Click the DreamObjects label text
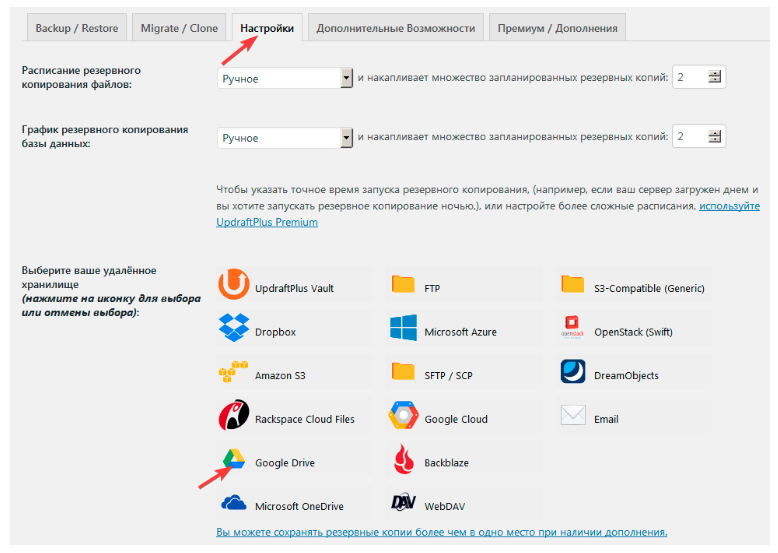Image resolution: width=778 pixels, height=553 pixels. (626, 375)
